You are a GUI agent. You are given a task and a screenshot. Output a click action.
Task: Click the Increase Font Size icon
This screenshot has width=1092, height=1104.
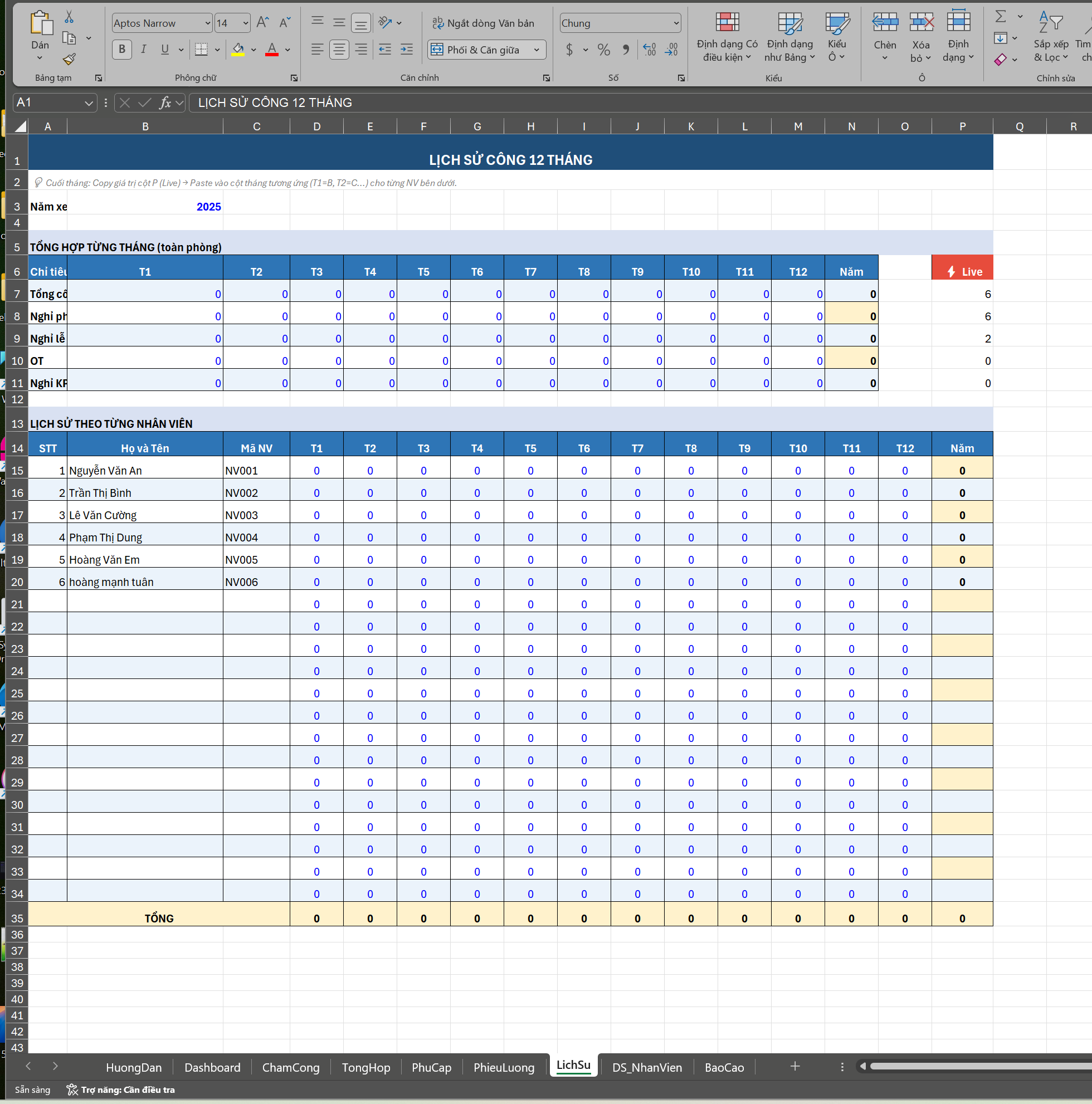(262, 22)
